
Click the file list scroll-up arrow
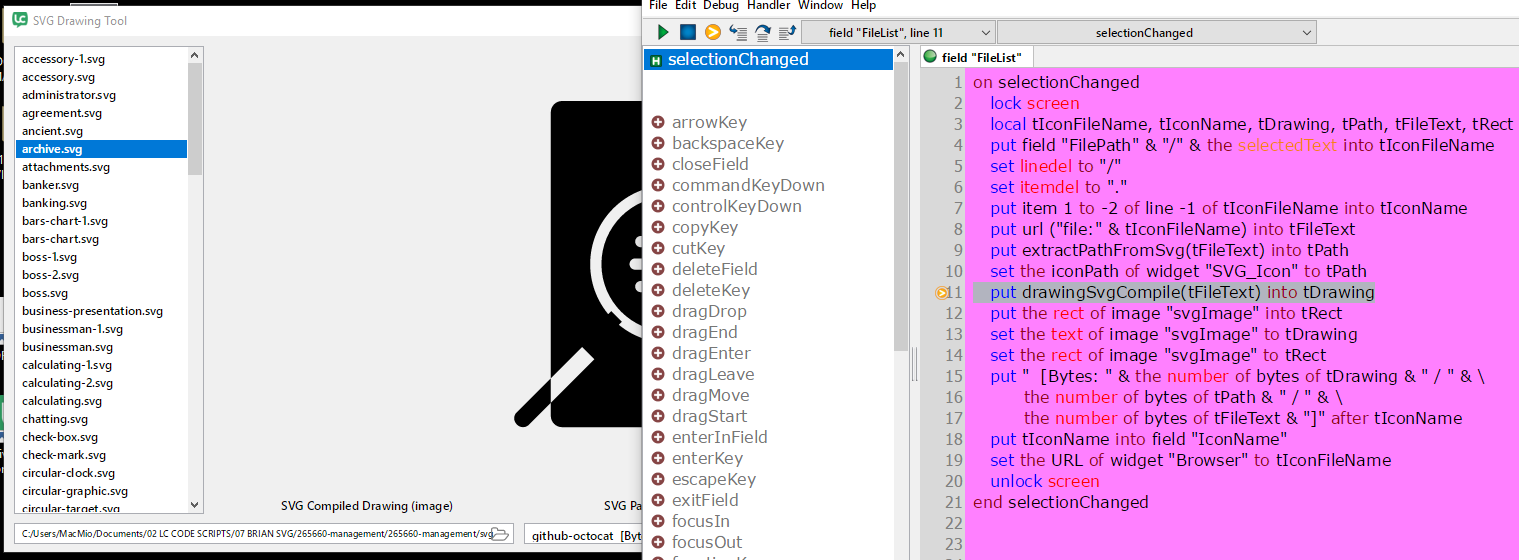click(x=195, y=55)
